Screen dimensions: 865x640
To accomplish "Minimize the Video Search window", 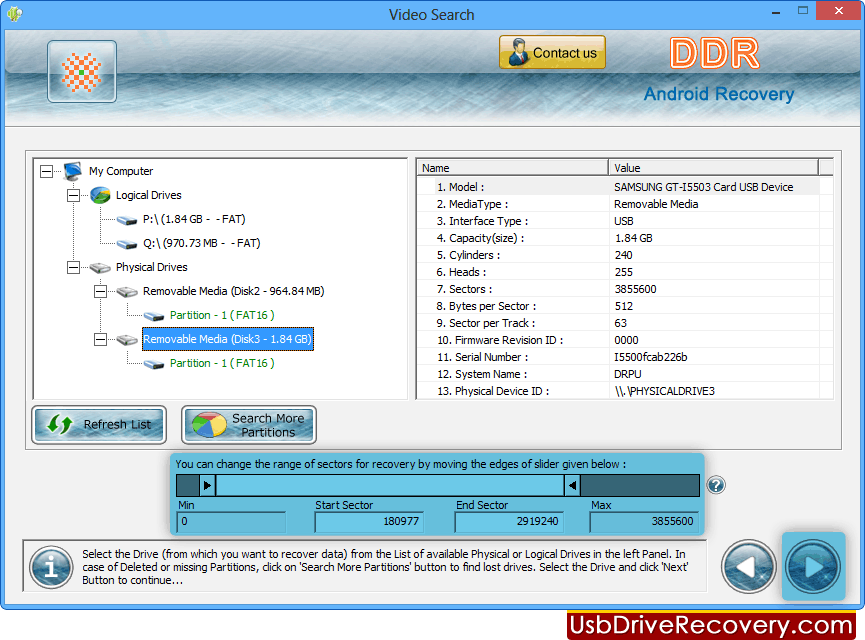I will pos(776,12).
